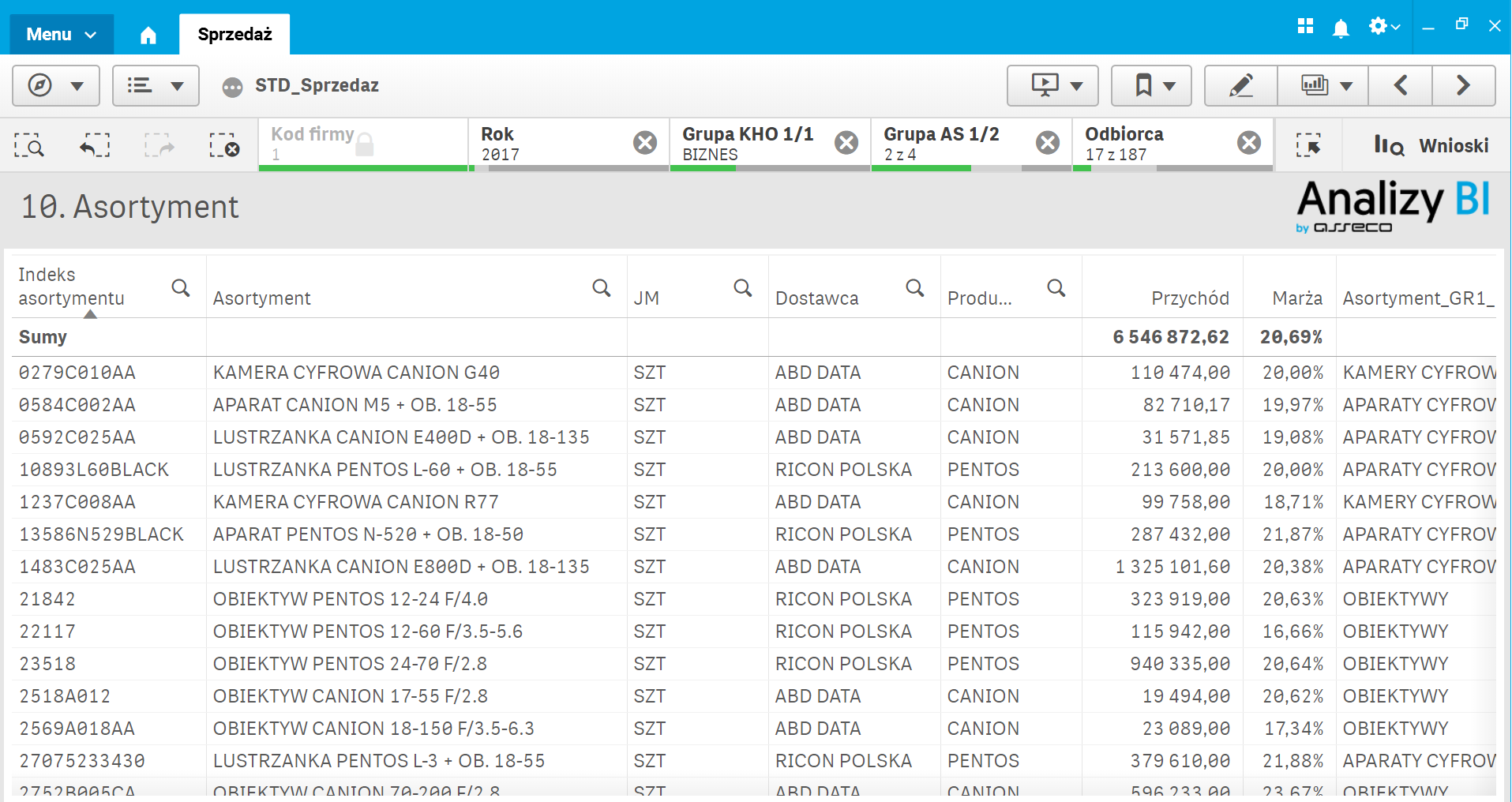Open the Rok 2017 selection
Viewport: 1512px width, 802px height.
553,144
